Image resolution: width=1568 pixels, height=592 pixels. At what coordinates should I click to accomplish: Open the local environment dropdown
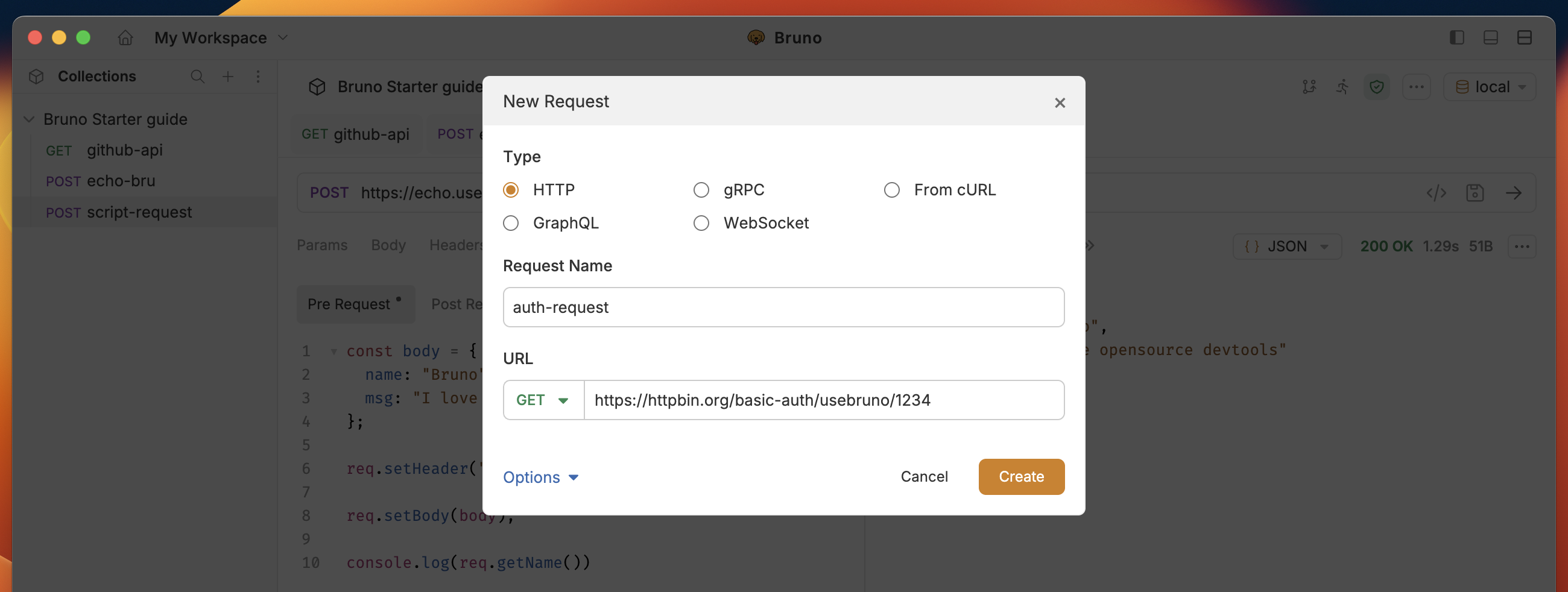pos(1490,87)
